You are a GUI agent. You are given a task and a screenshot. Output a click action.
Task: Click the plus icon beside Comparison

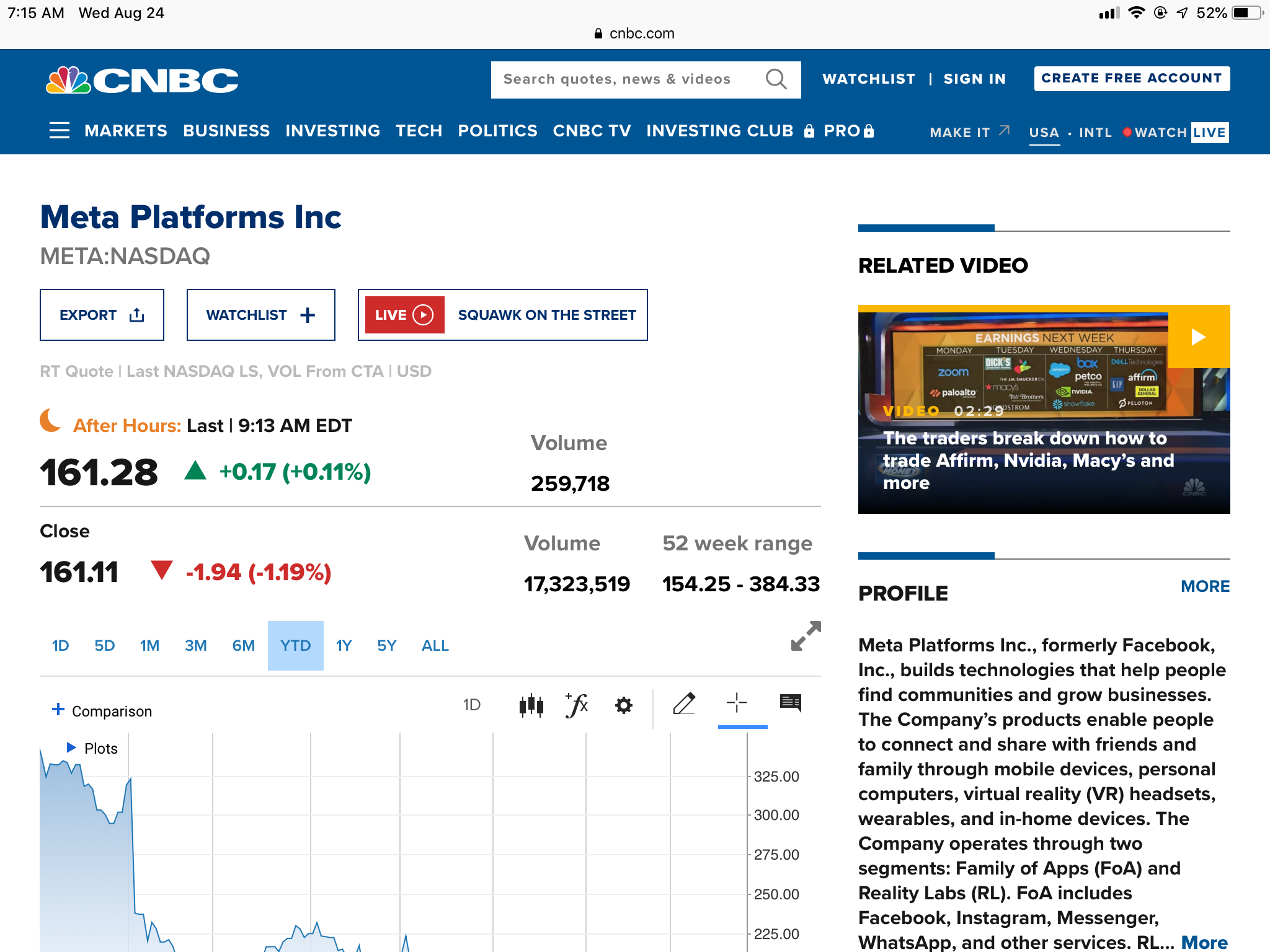tap(58, 710)
